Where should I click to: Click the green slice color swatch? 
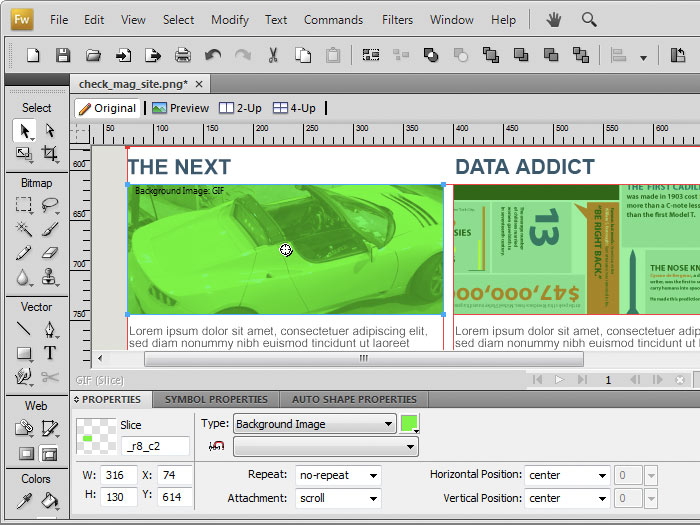[x=409, y=423]
